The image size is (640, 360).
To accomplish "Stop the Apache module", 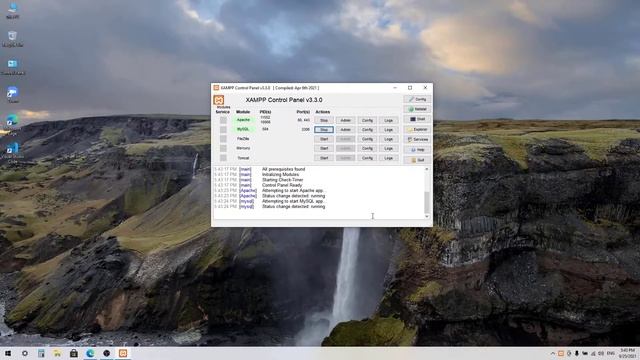I will pyautogui.click(x=324, y=120).
